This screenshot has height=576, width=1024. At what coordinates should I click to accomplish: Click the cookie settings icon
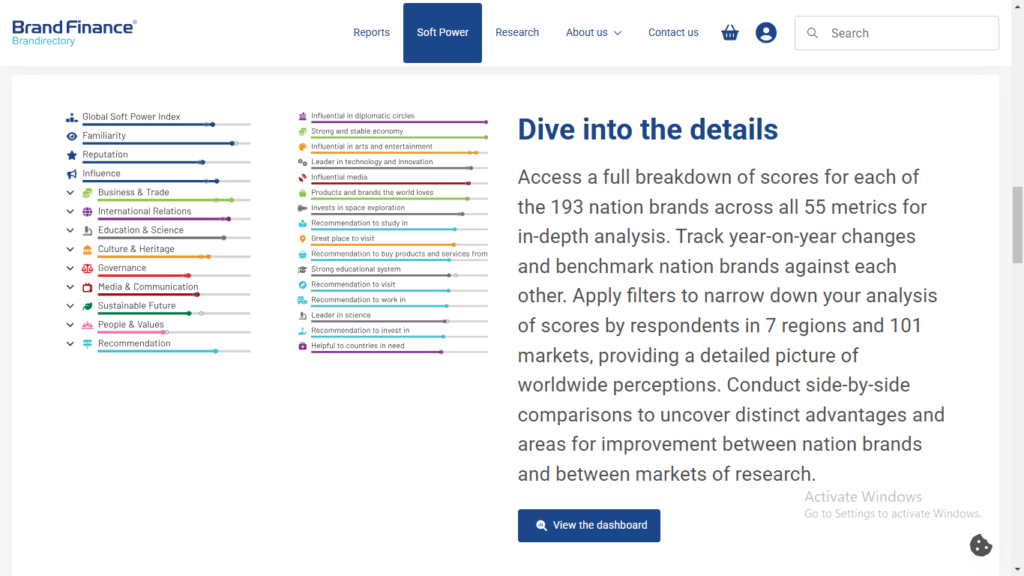(980, 545)
